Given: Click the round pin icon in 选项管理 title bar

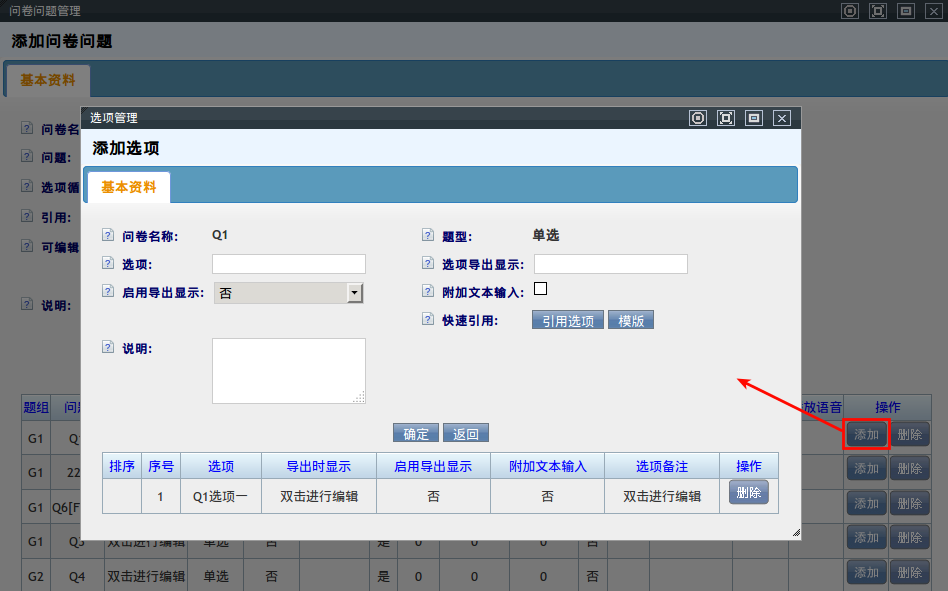Looking at the screenshot, I should (698, 118).
